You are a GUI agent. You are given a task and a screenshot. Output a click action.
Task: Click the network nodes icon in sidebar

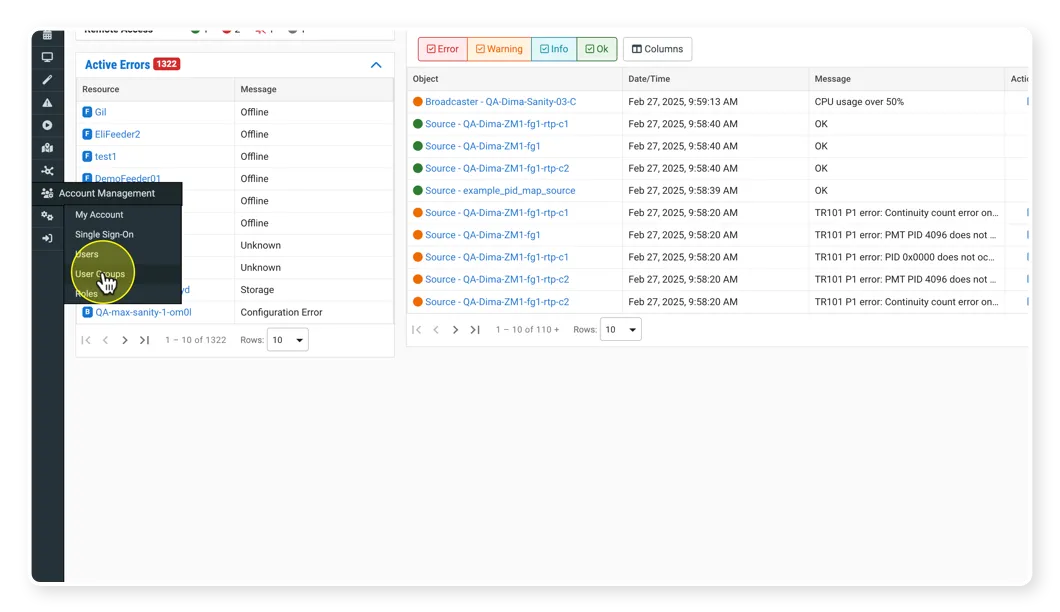(x=47, y=171)
